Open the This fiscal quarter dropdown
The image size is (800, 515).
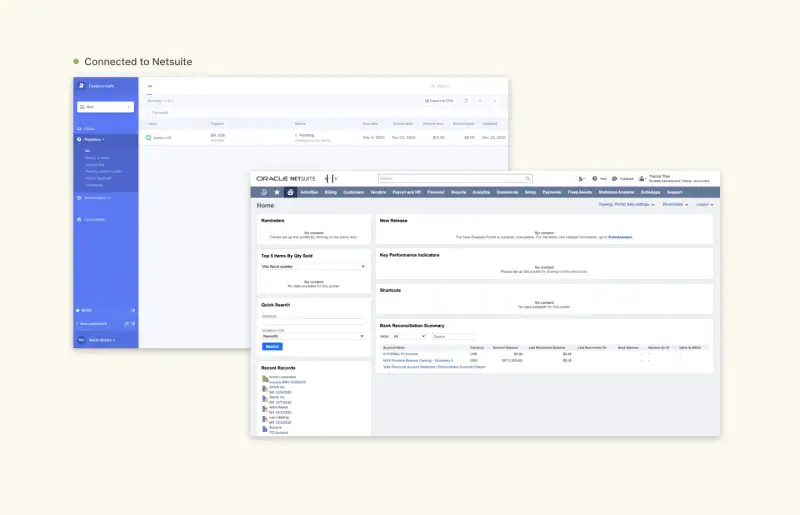click(x=312, y=267)
